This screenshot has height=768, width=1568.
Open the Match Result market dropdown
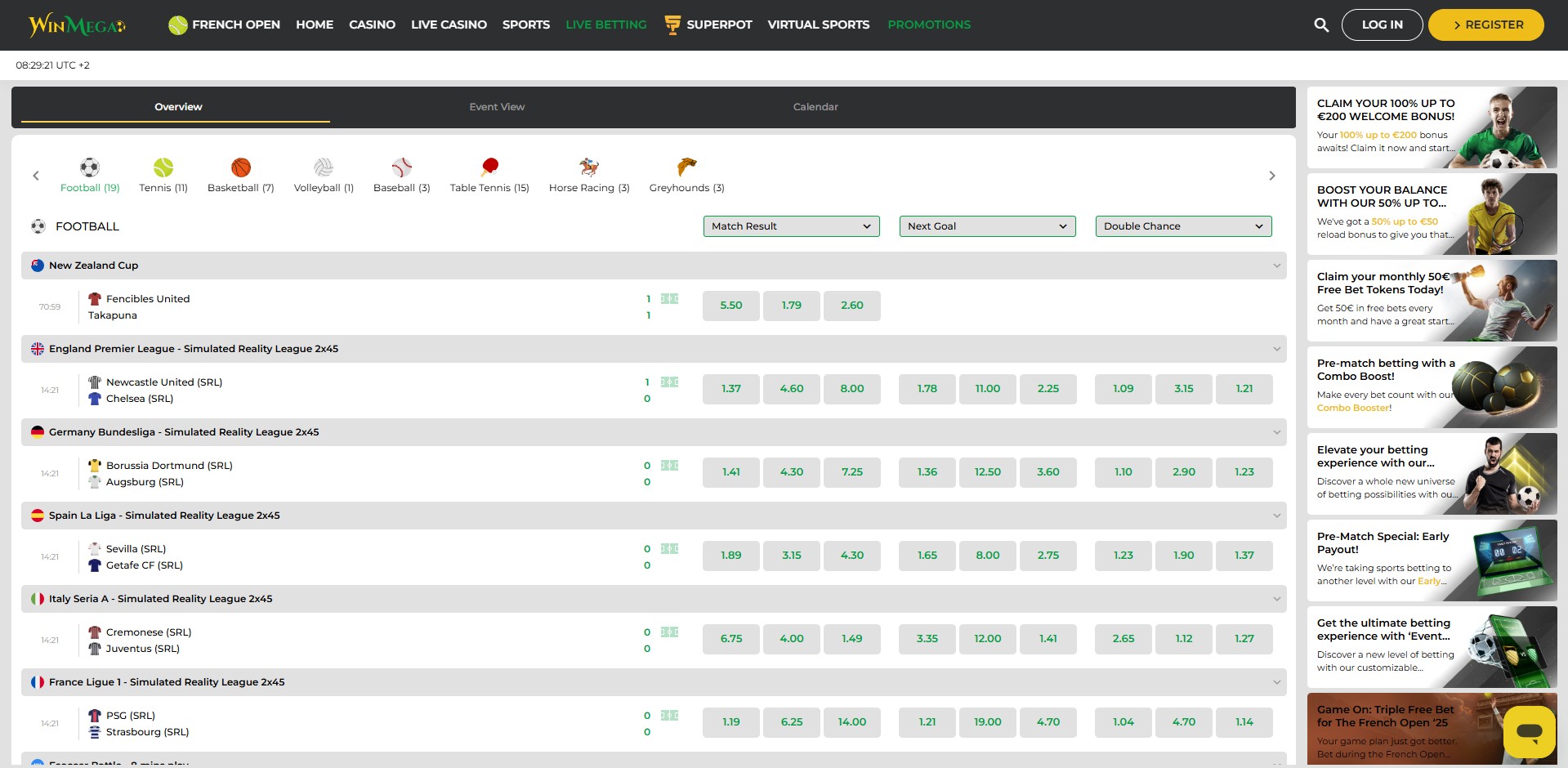(791, 226)
